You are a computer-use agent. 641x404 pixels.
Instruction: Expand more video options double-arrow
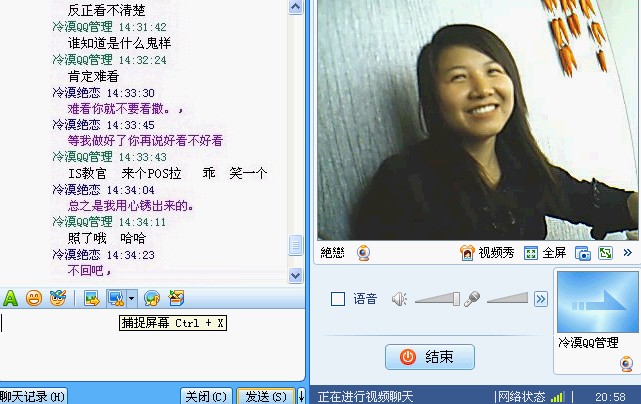[x=628, y=253]
